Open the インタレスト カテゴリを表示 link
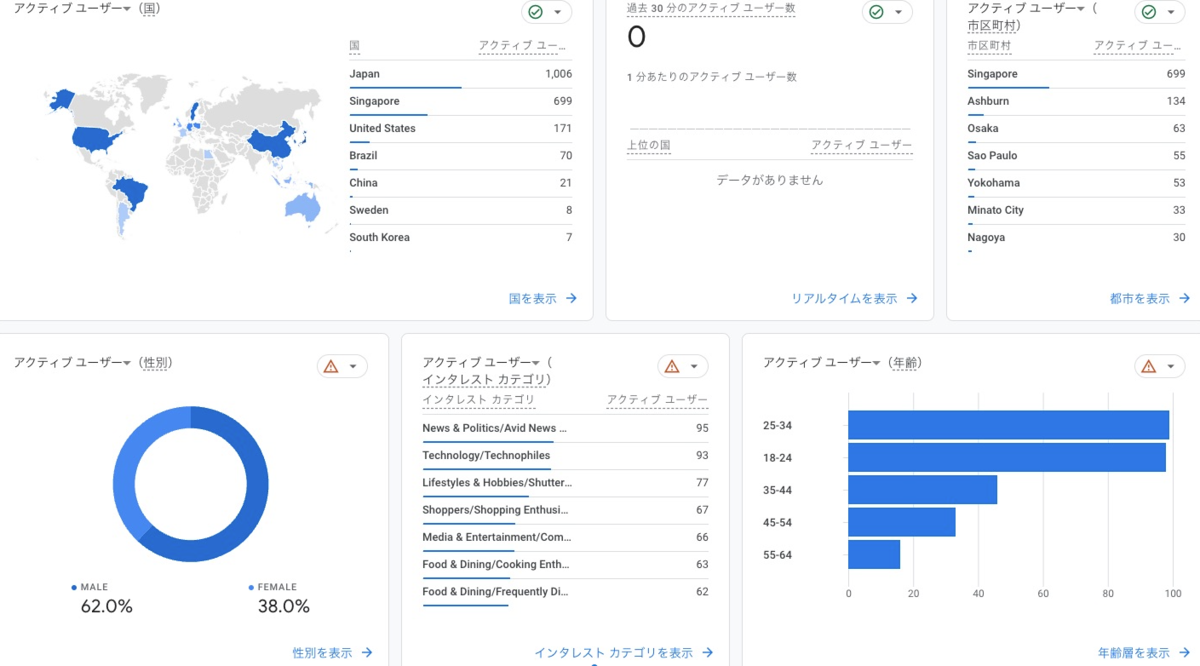Image resolution: width=1200 pixels, height=666 pixels. (623, 652)
